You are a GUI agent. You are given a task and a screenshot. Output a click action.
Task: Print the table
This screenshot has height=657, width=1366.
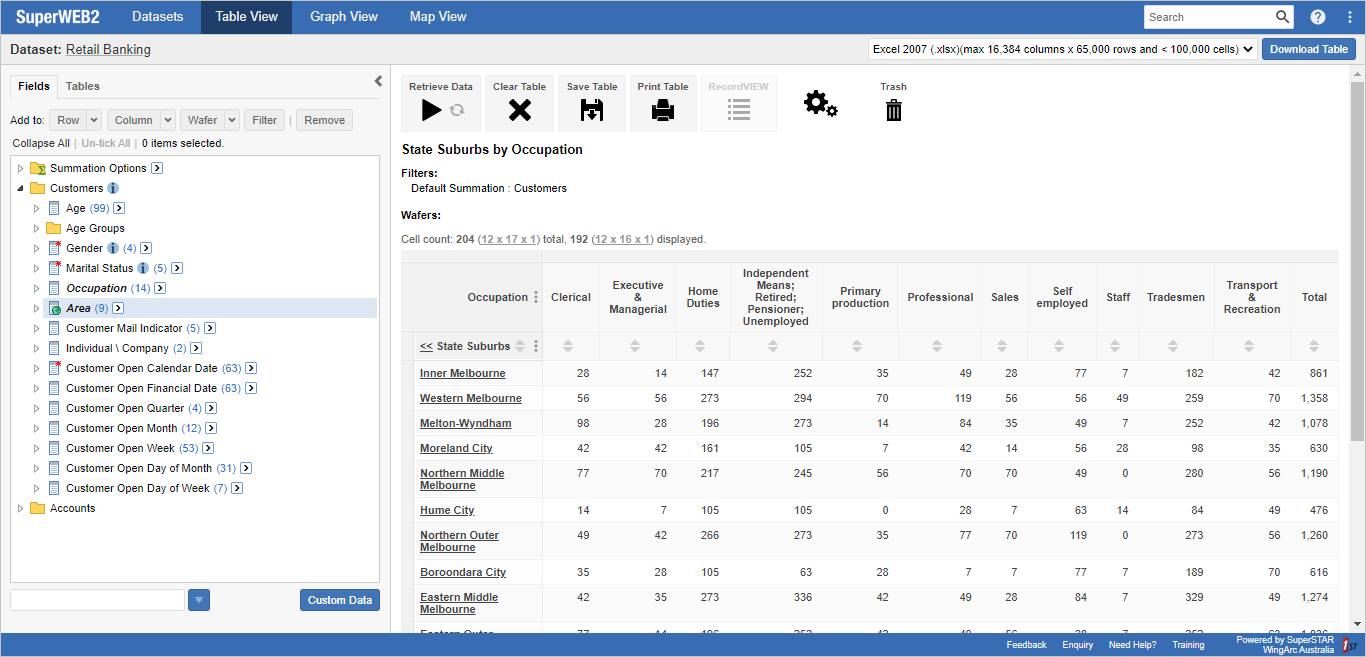662,110
